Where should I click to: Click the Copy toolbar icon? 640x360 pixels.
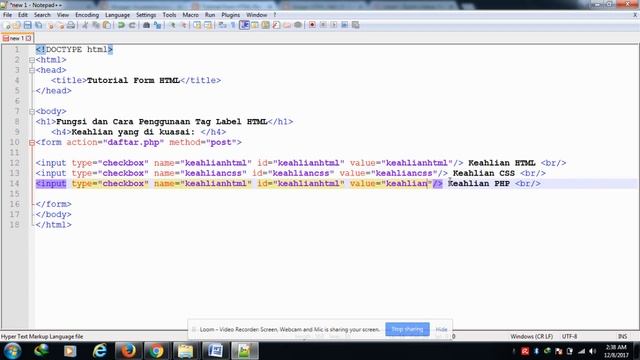96,25
